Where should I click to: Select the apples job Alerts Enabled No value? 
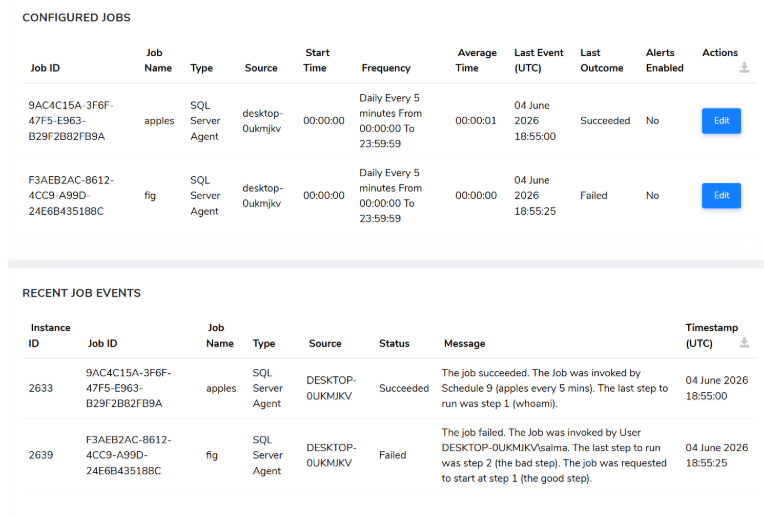click(652, 121)
